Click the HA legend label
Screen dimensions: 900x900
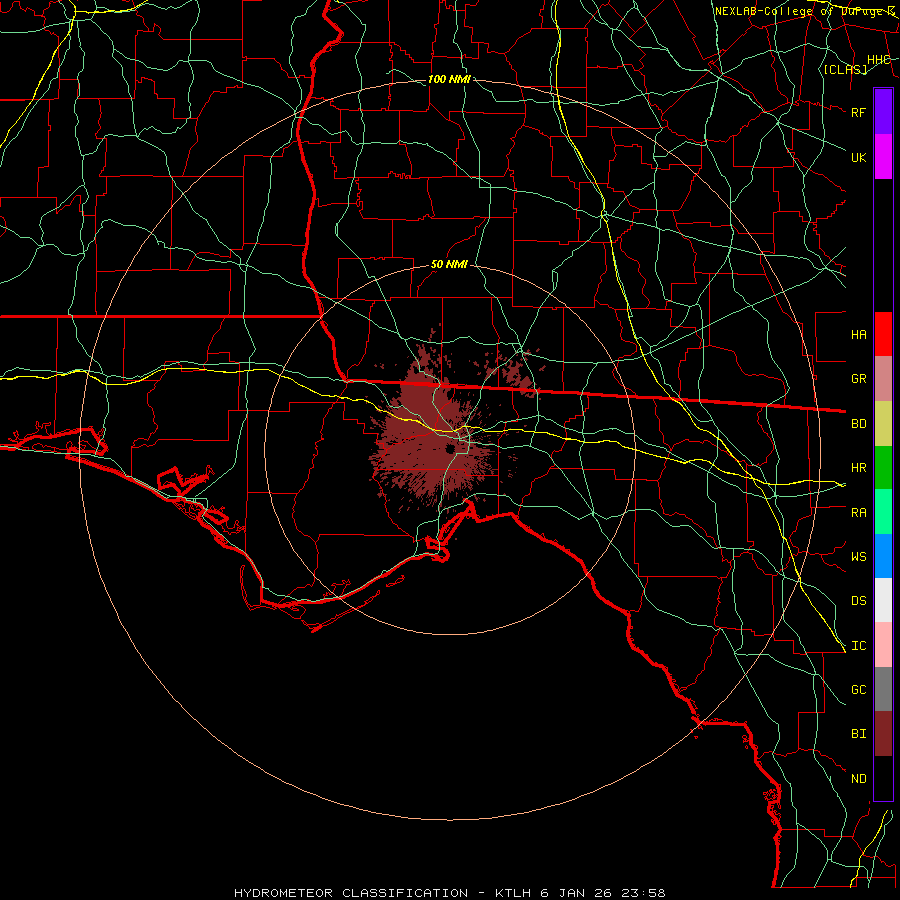859,335
